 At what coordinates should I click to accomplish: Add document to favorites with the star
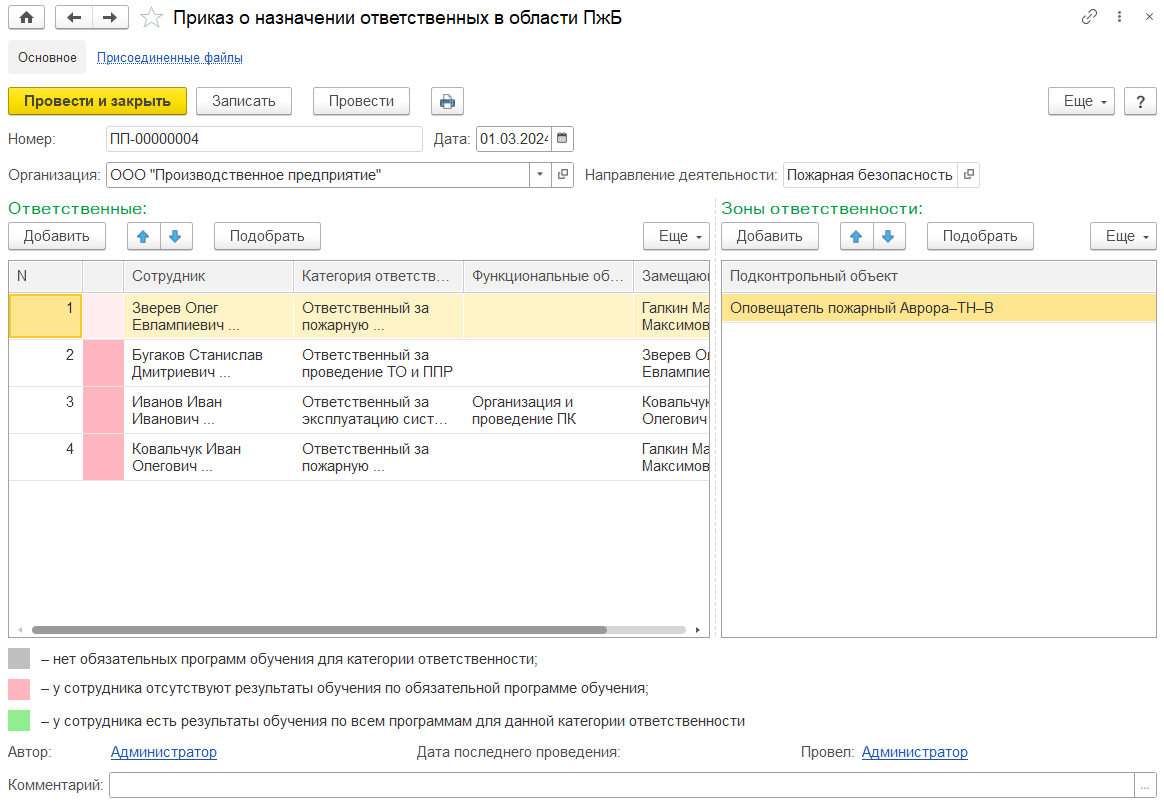(151, 18)
